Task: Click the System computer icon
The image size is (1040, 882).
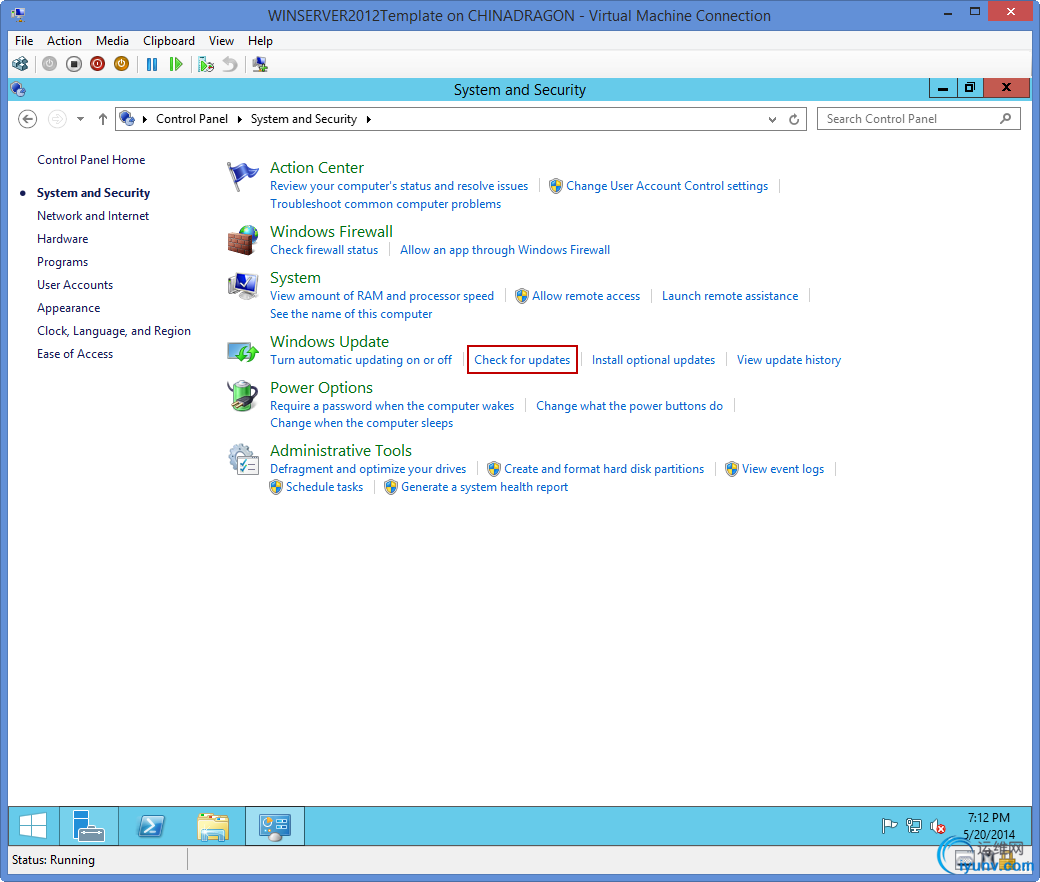Action: pyautogui.click(x=242, y=286)
